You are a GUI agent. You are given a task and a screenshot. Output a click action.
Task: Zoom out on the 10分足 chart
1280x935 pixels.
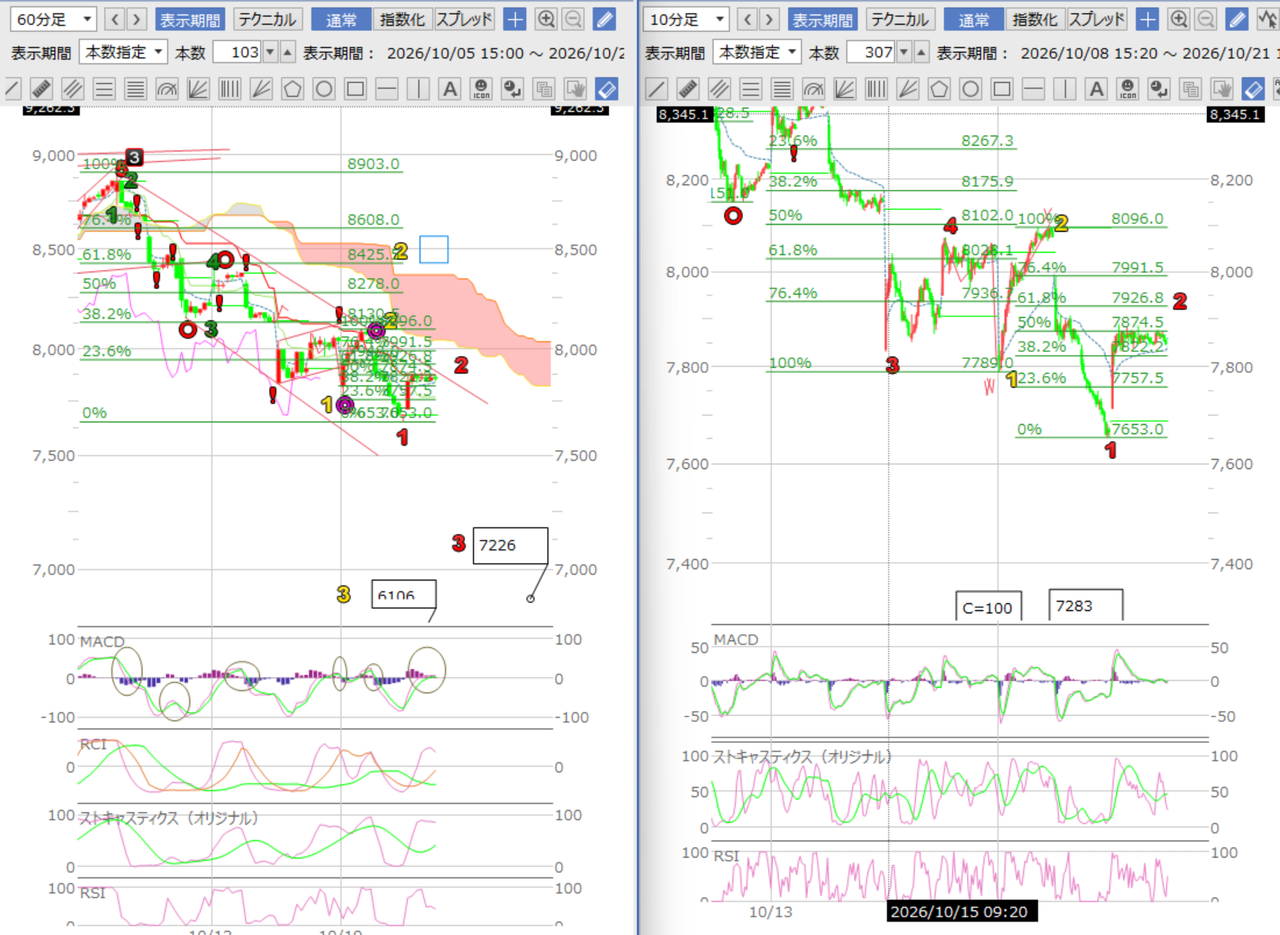coord(1207,19)
